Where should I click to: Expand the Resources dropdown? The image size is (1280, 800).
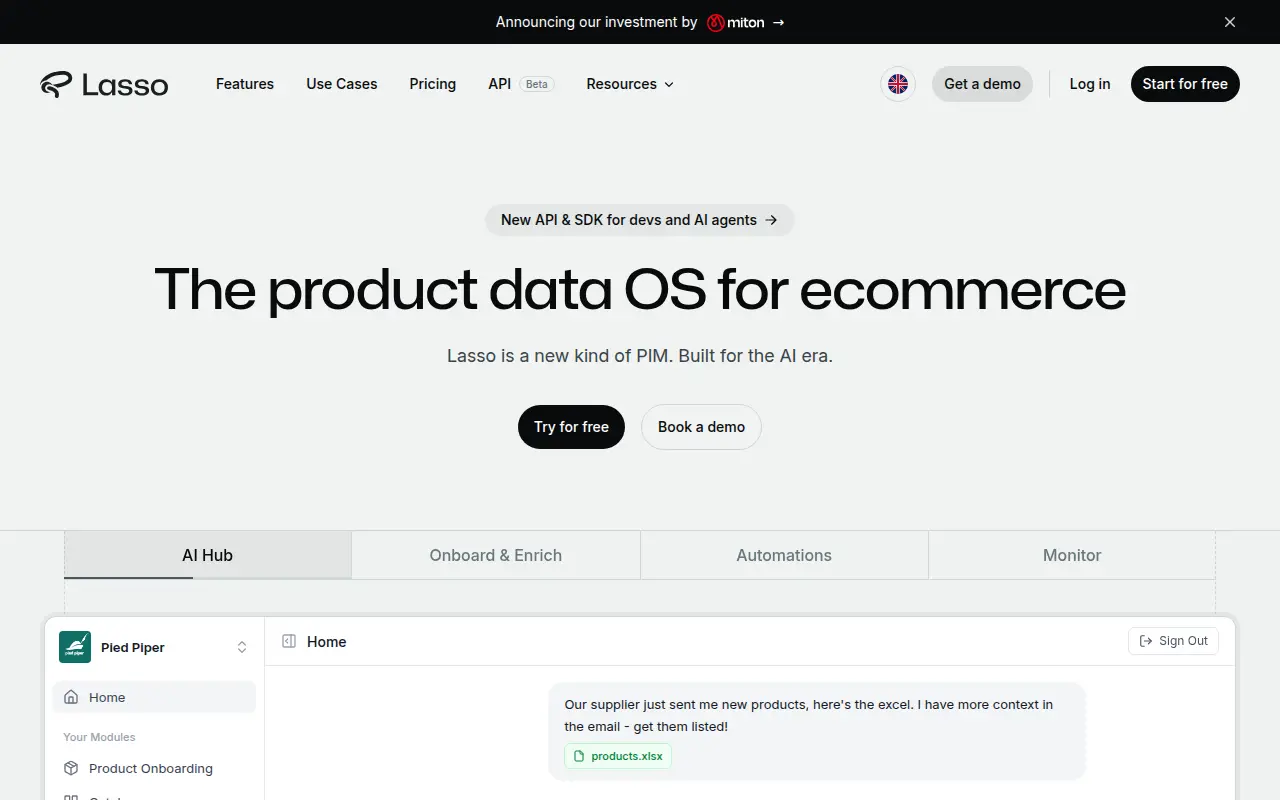coord(630,84)
